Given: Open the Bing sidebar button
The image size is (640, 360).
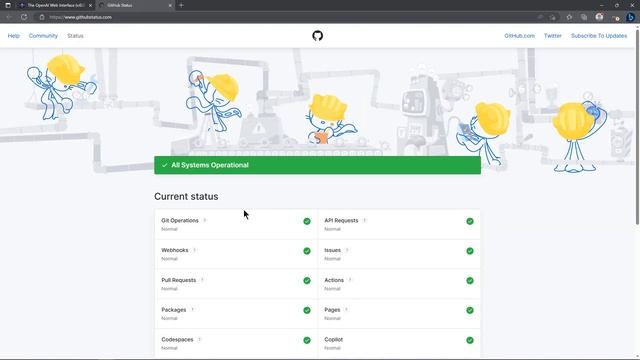Looking at the screenshot, I should [630, 17].
